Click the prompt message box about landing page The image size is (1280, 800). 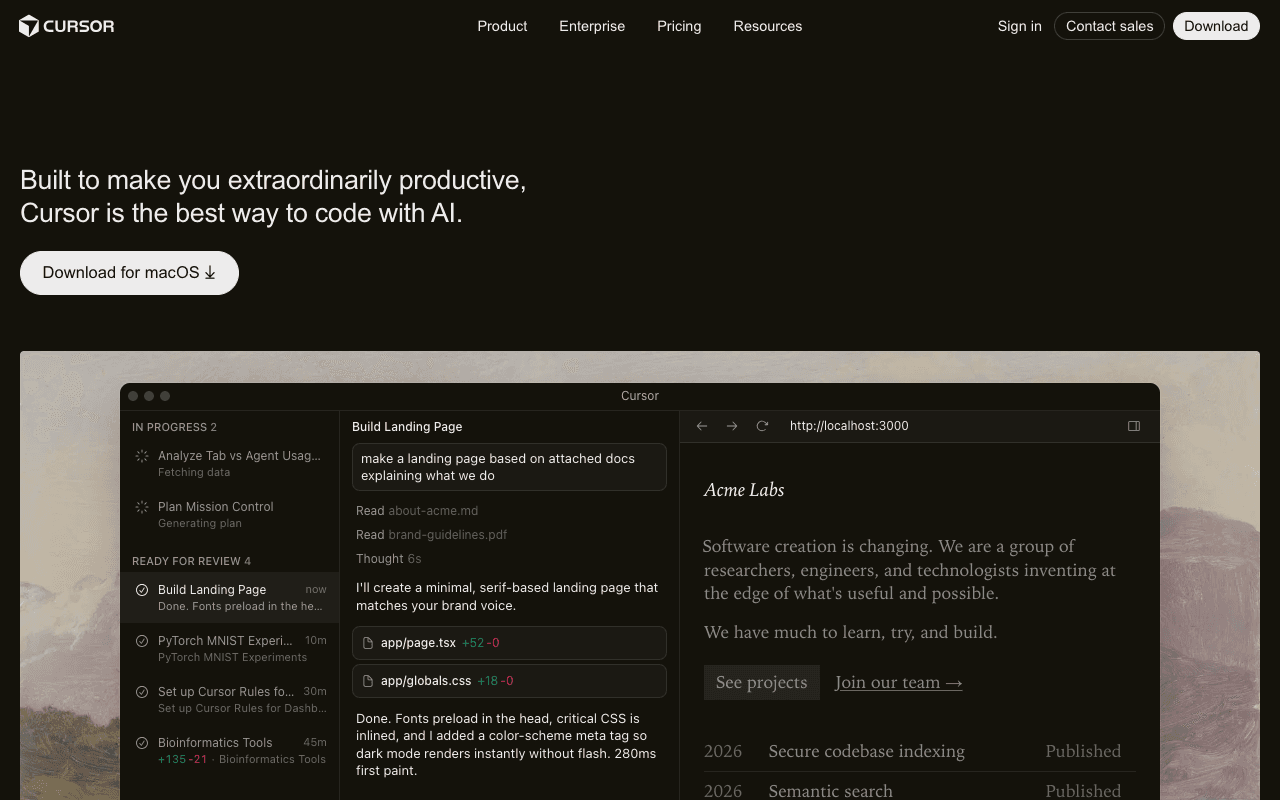(x=509, y=467)
